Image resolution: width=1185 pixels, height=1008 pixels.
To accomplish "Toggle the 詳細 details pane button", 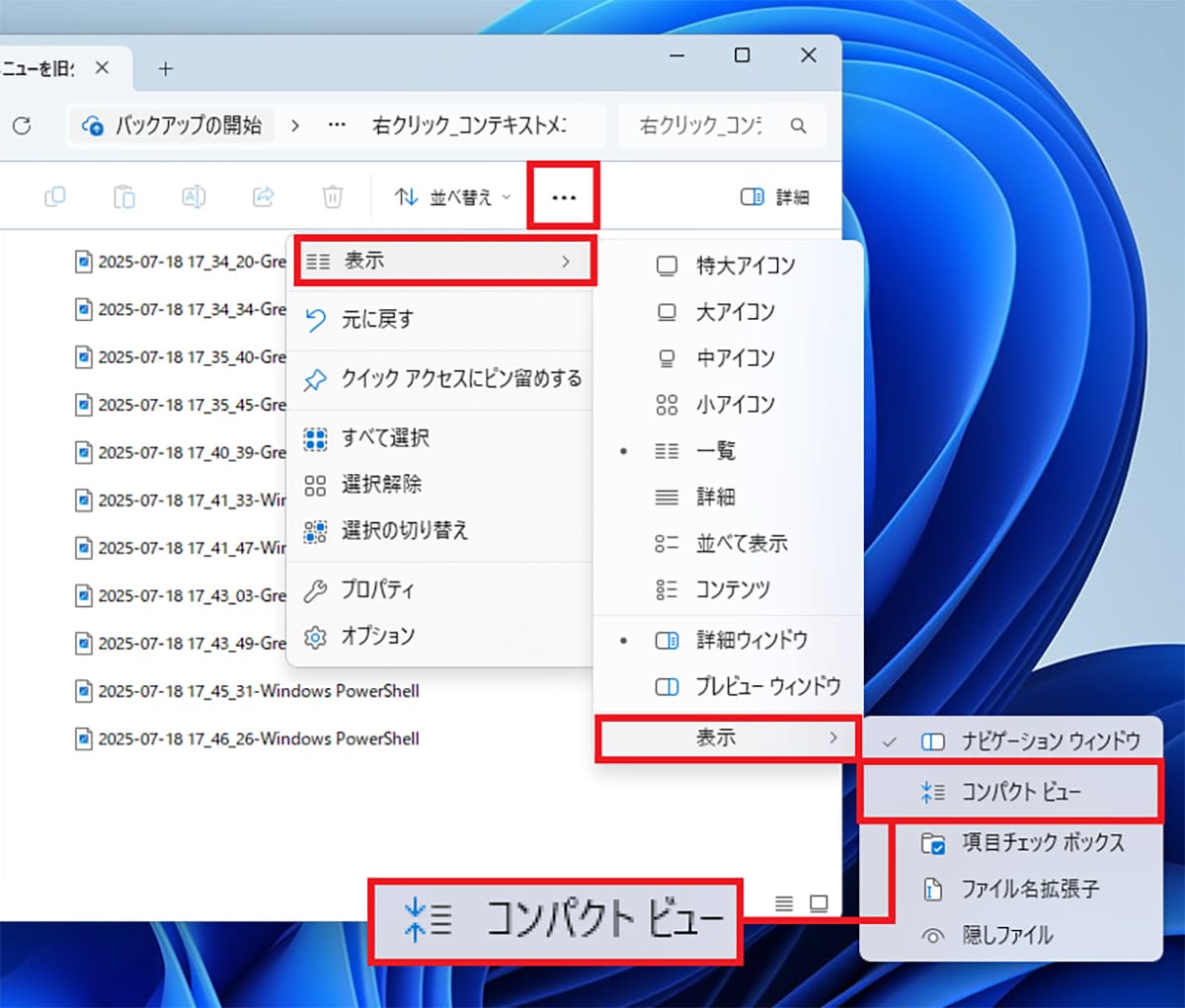I will click(x=775, y=196).
